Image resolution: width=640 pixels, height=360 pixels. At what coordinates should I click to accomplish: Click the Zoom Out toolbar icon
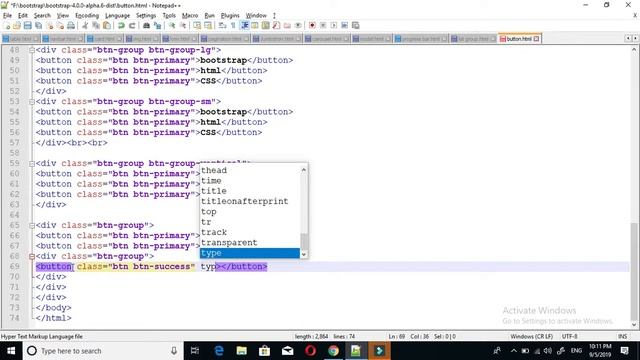(x=183, y=25)
